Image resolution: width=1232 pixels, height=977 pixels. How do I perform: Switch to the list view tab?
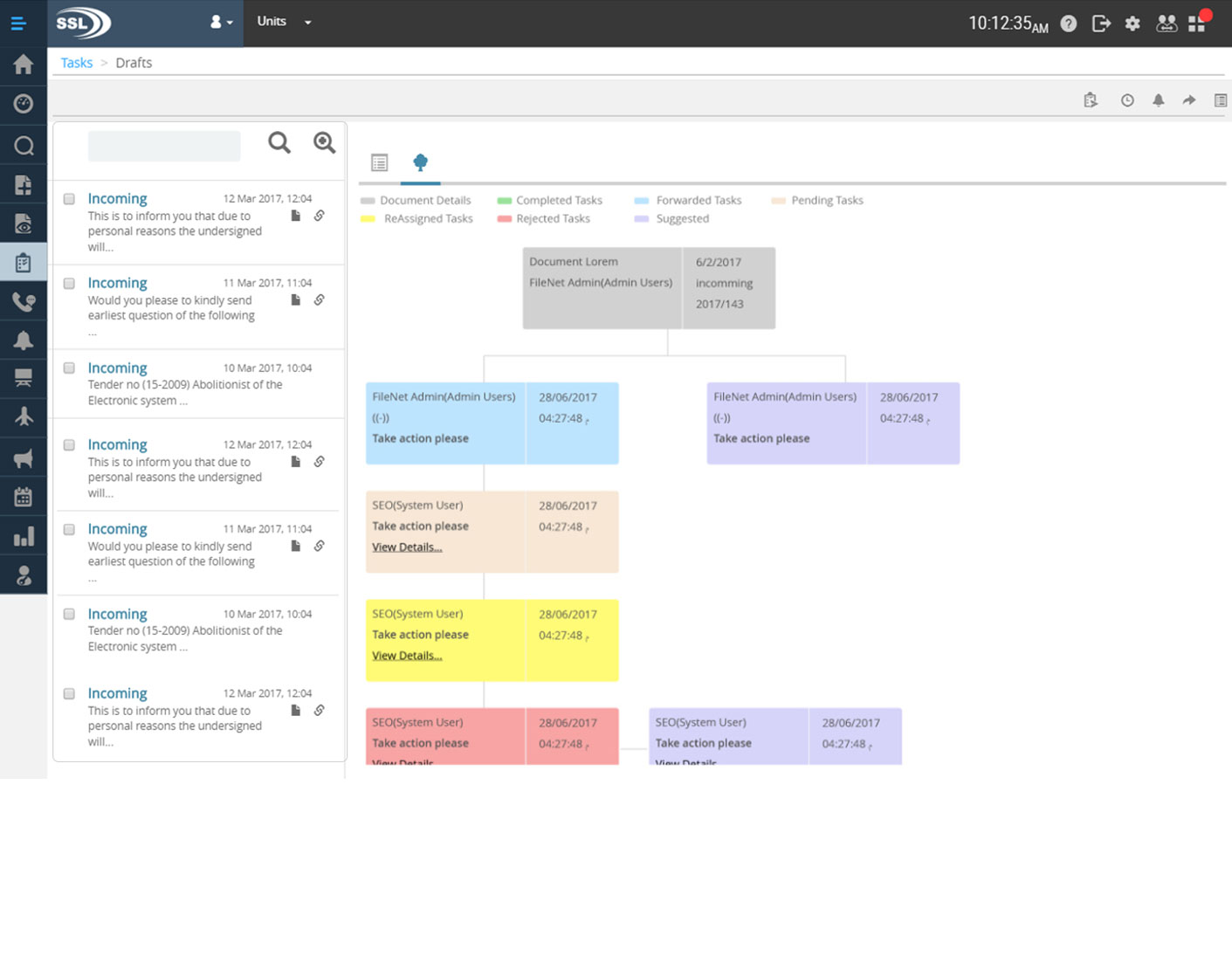(379, 162)
